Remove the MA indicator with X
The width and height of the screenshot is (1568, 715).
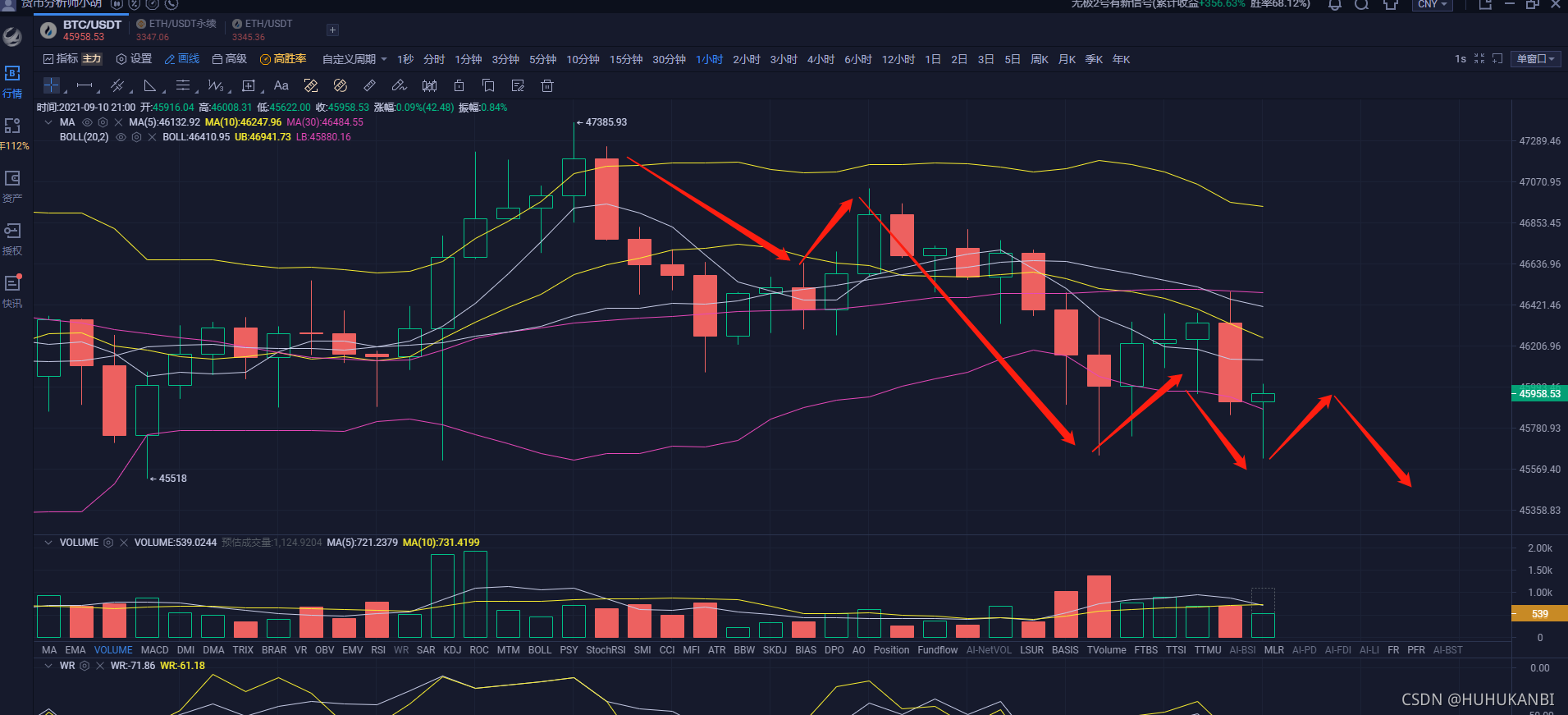pos(118,122)
